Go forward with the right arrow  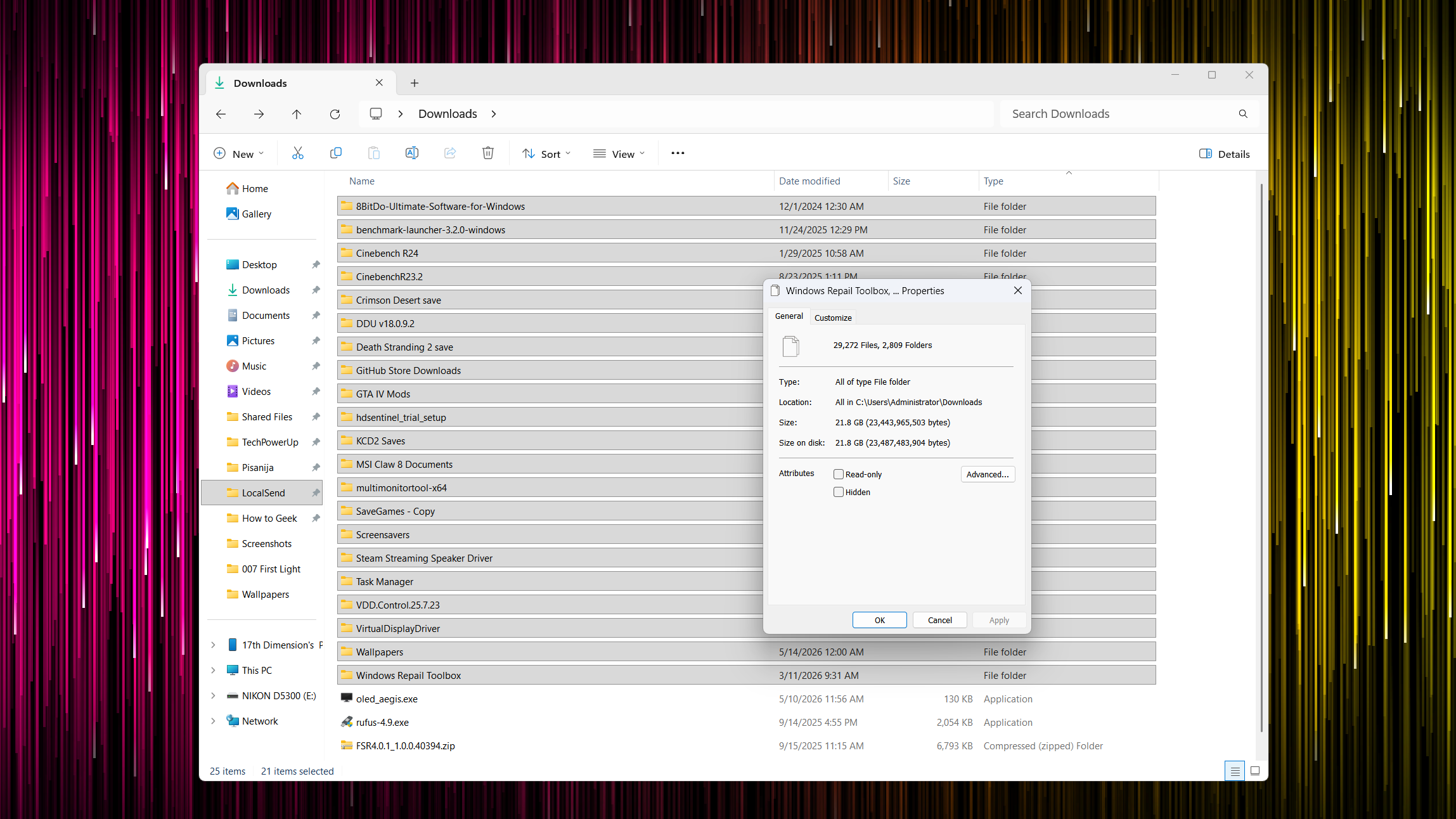(259, 114)
